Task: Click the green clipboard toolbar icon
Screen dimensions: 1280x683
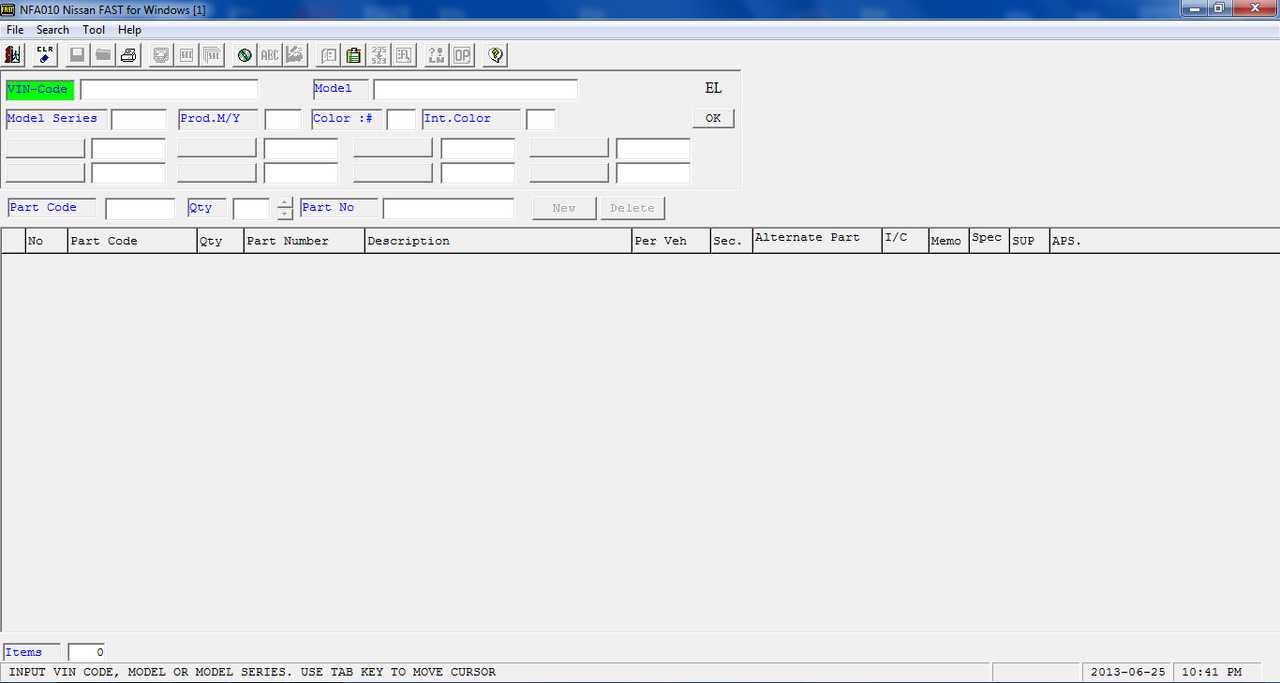Action: click(x=353, y=55)
